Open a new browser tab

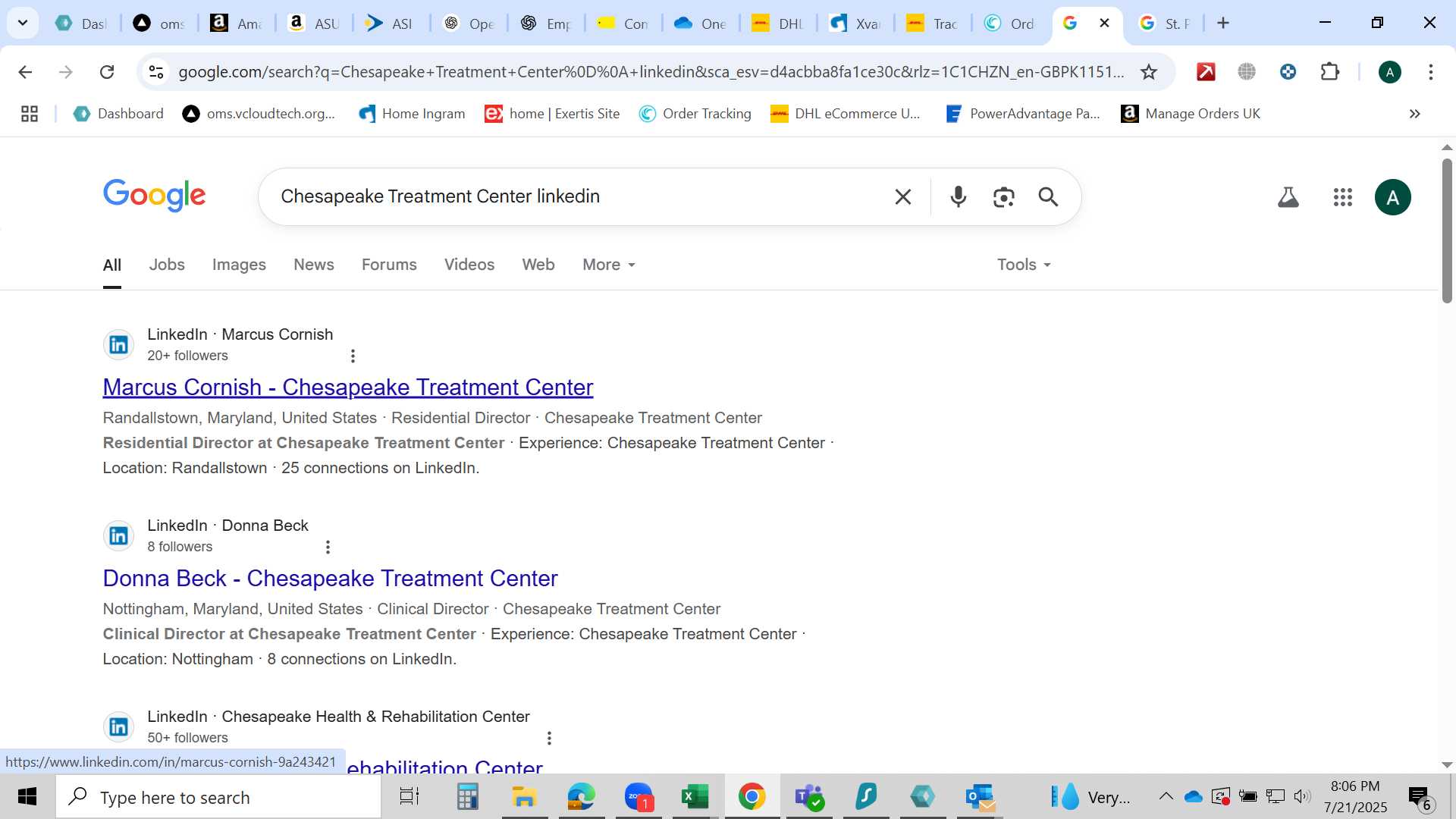click(1222, 23)
